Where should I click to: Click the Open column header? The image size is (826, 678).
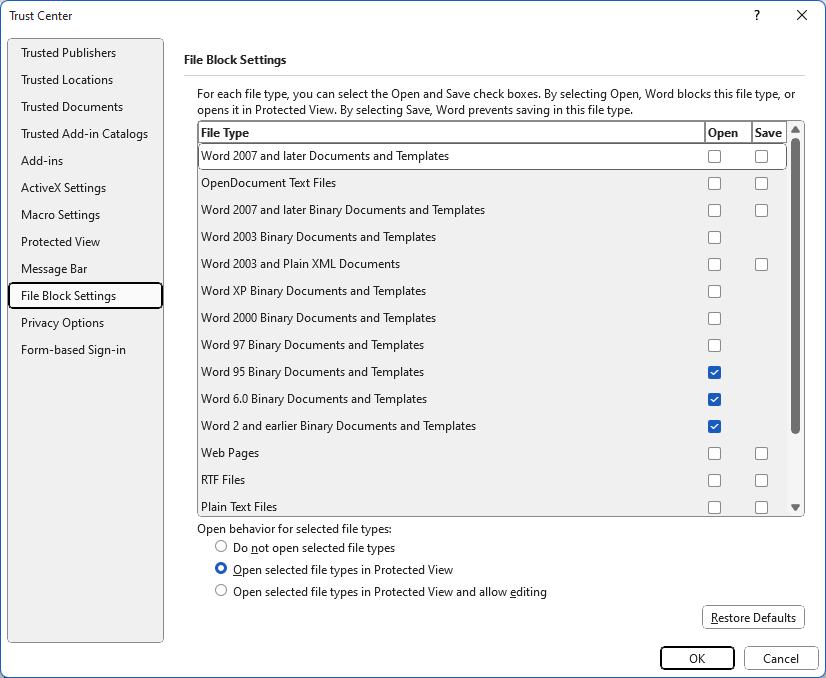click(728, 133)
